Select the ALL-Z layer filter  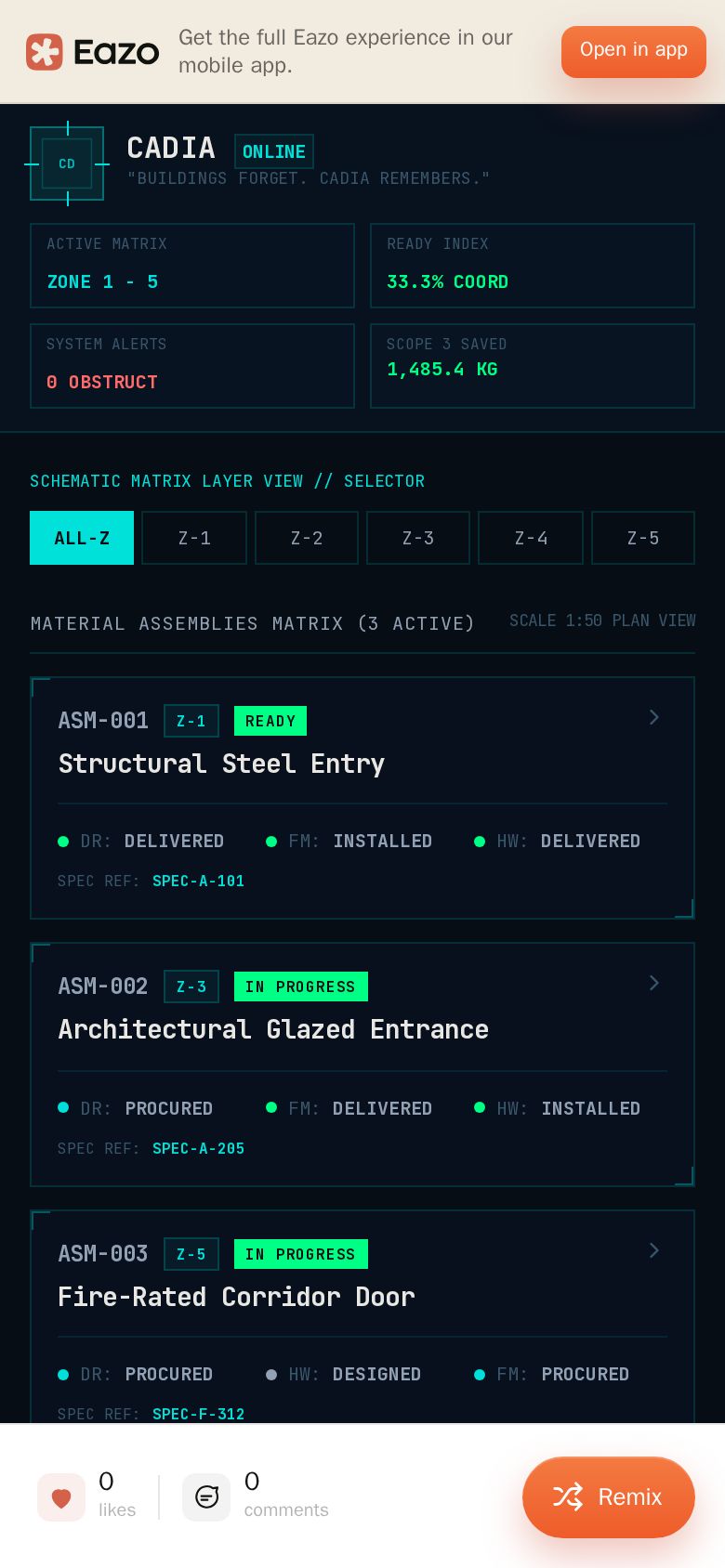pos(82,538)
